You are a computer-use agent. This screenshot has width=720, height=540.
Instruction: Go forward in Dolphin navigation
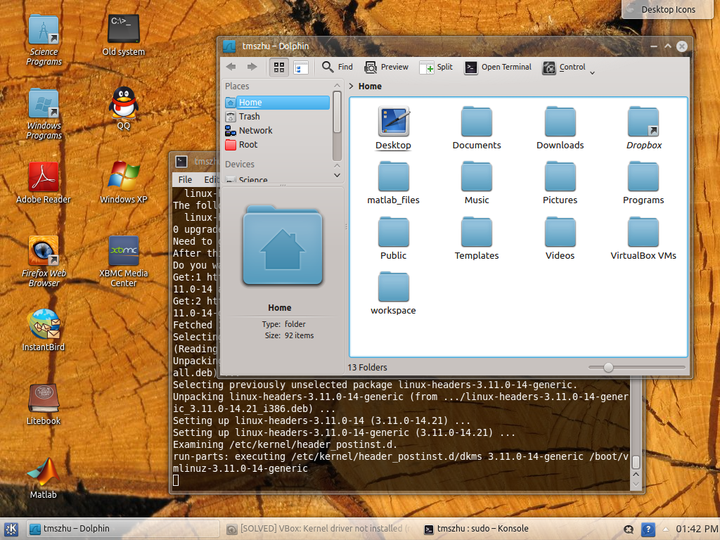point(252,67)
